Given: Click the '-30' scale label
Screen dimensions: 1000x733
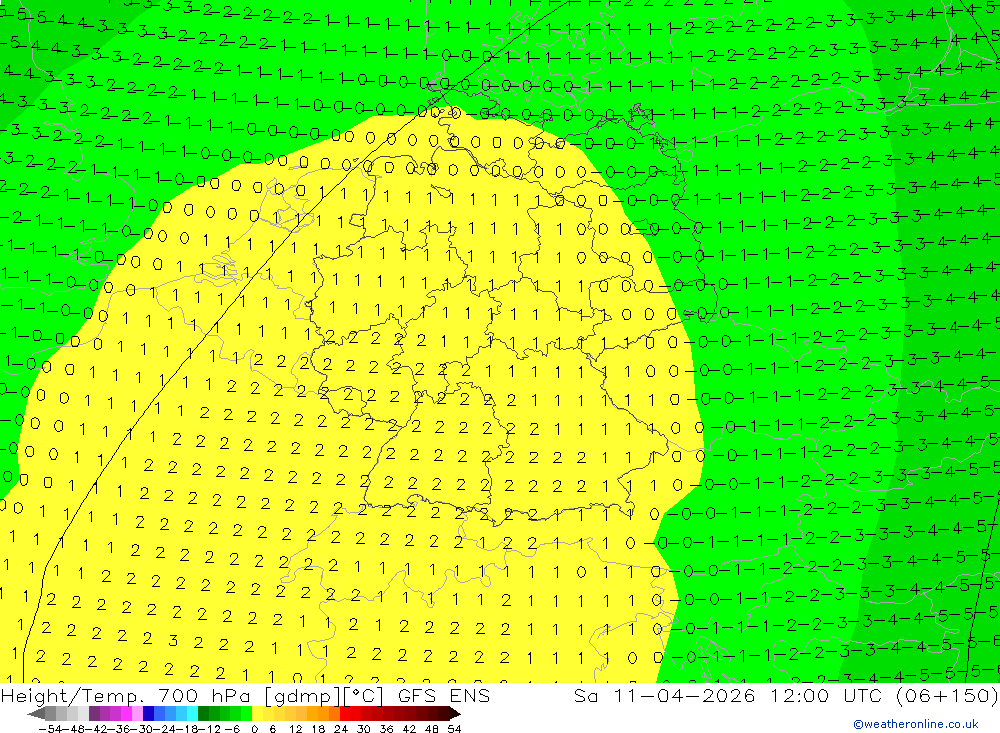Looking at the screenshot, I should pyautogui.click(x=142, y=729).
